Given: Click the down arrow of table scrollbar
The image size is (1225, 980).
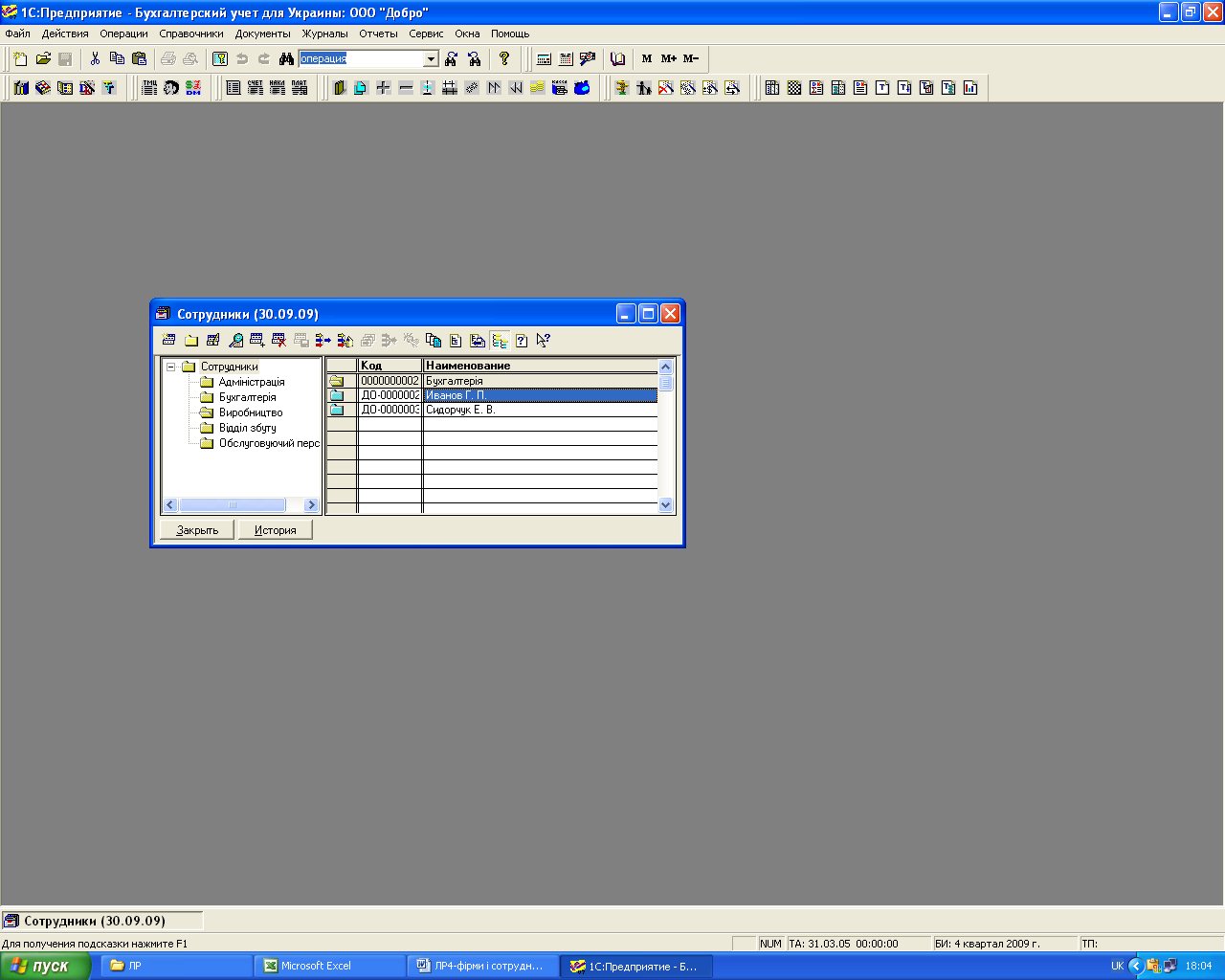Looking at the screenshot, I should 666,504.
